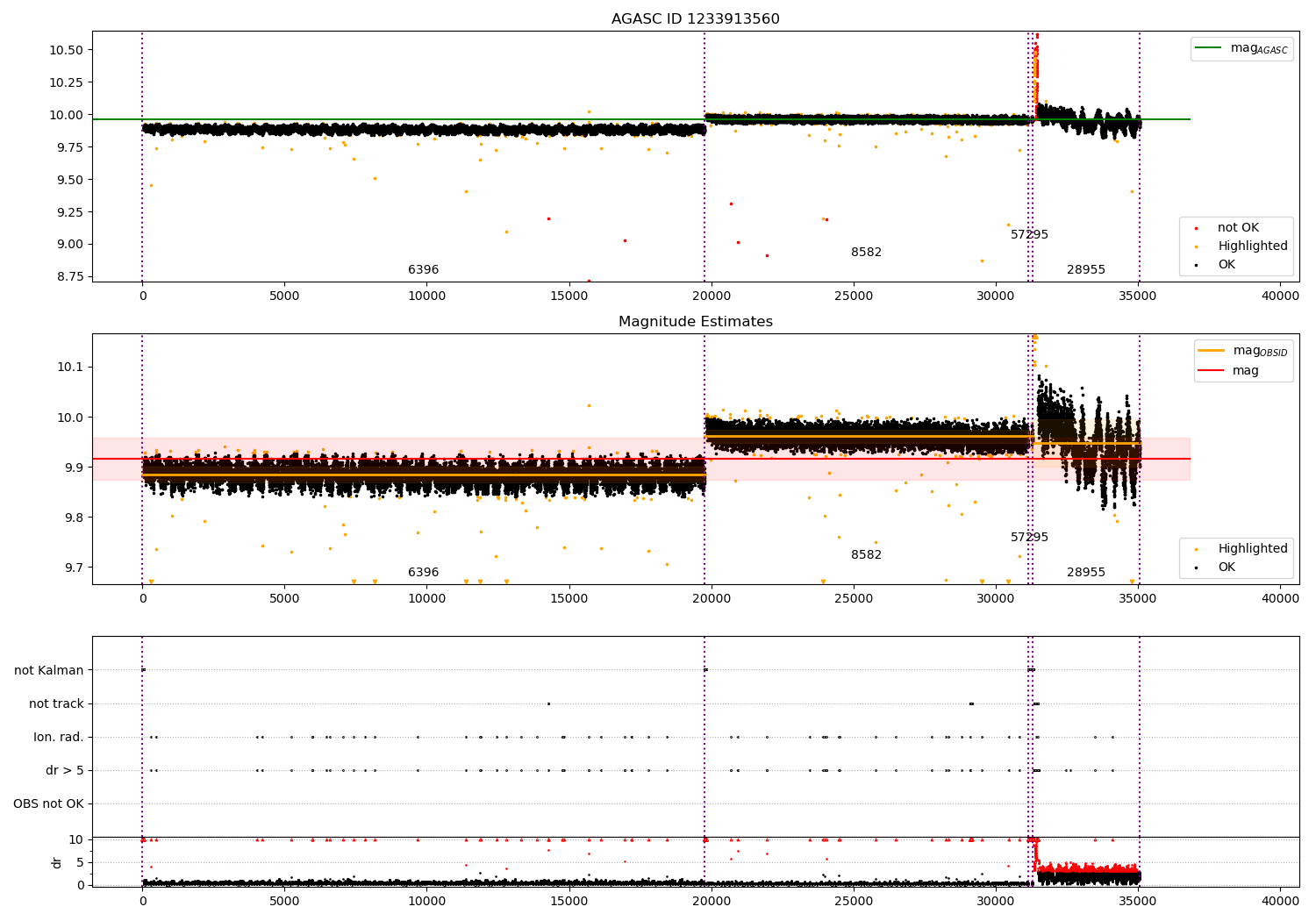Click the "9.9" y-axis tick of the middle plot
Image resolution: width=1316 pixels, height=921 pixels.
[x=74, y=468]
